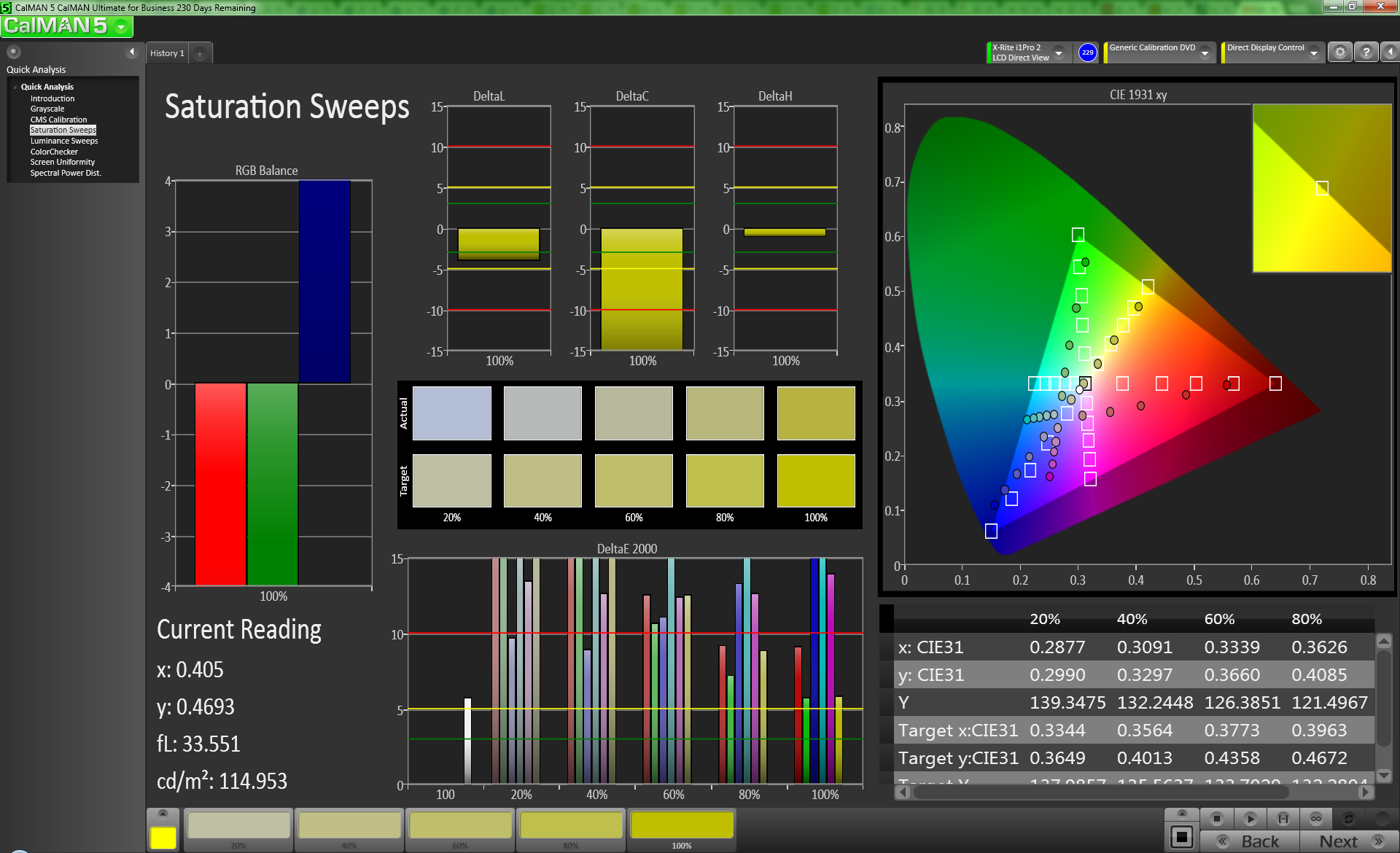Viewport: 1400px width, 853px height.
Task: Click the add history tab plus icon
Action: click(200, 54)
